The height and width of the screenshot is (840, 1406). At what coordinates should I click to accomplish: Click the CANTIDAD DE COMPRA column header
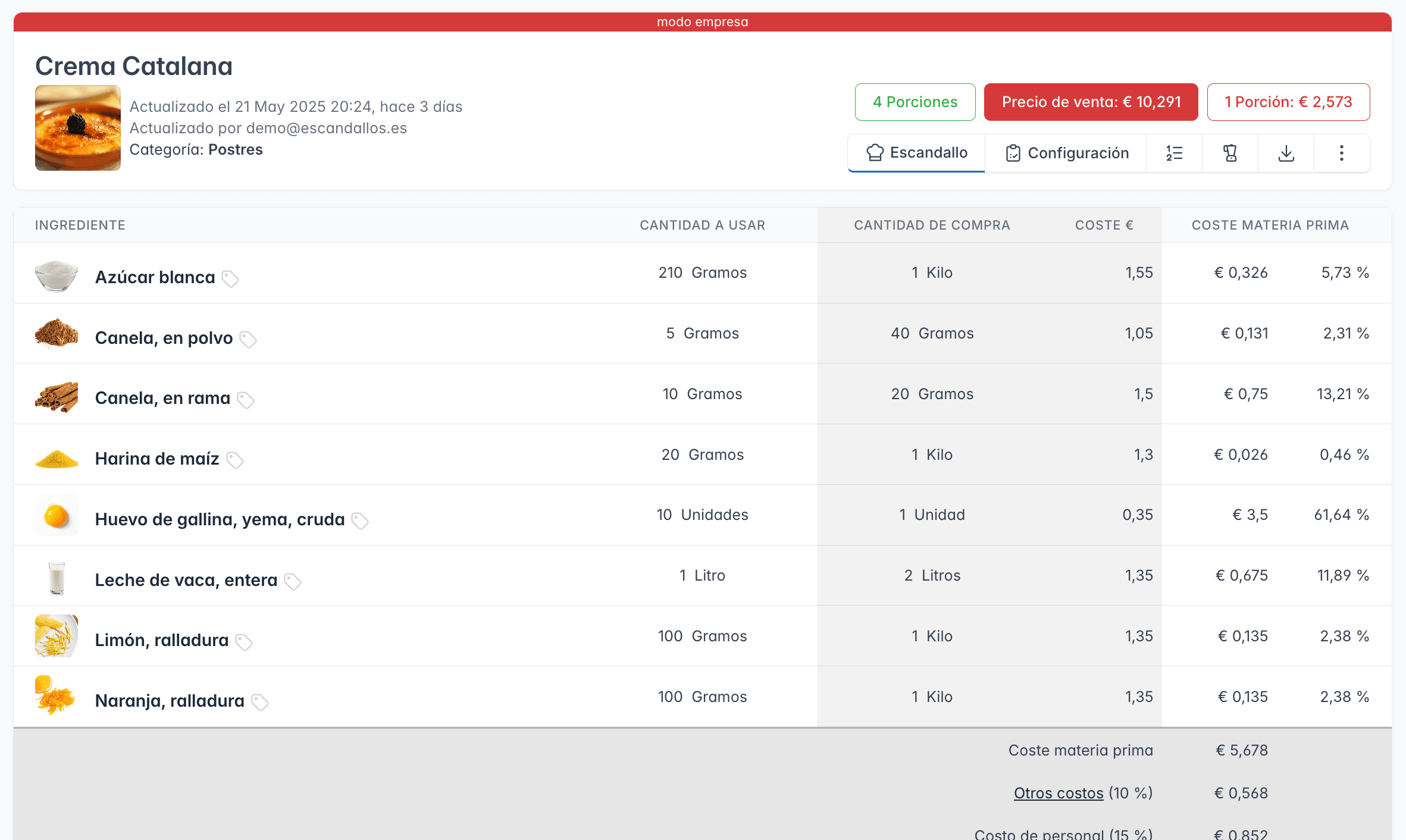[x=932, y=225]
